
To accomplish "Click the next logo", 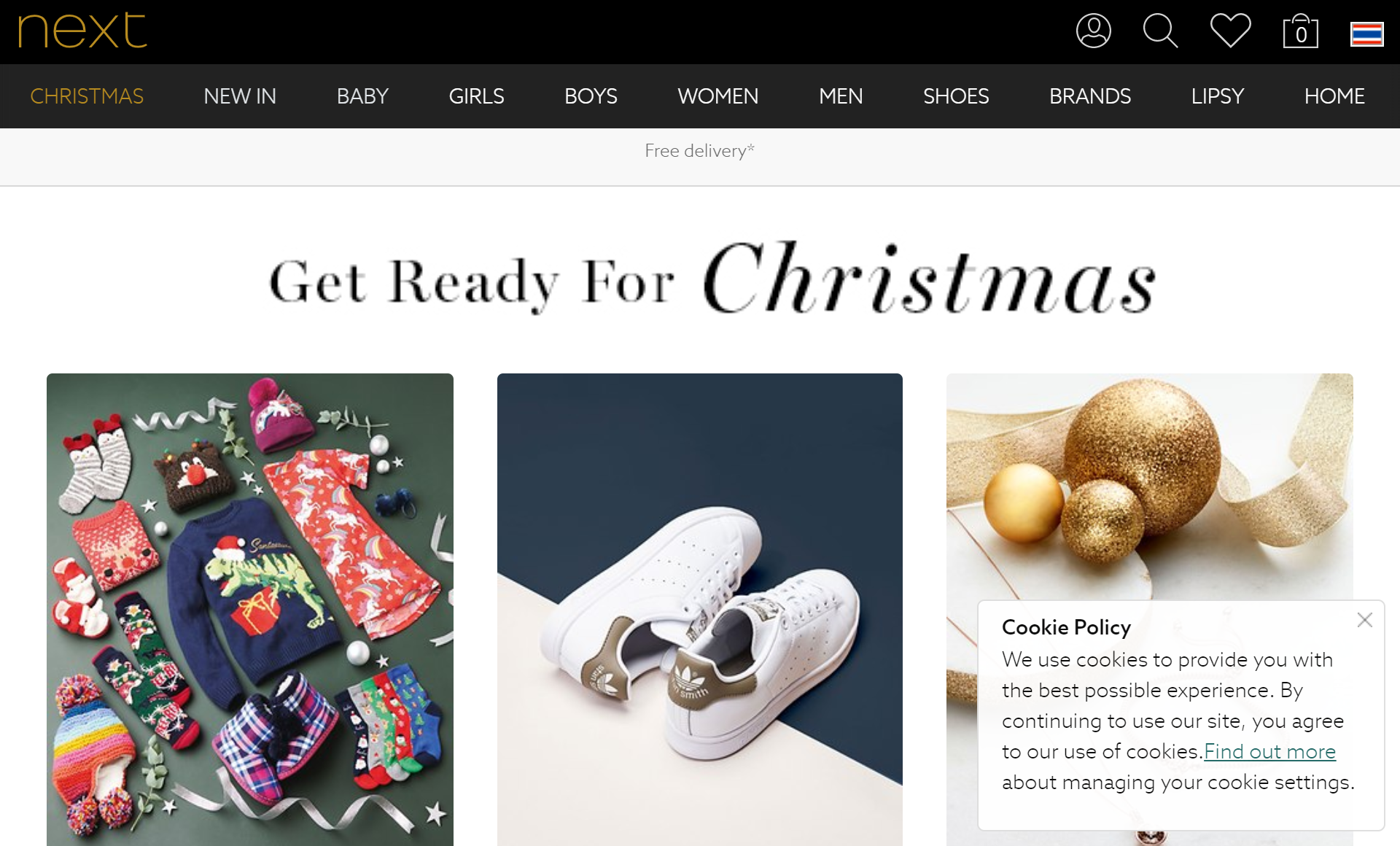I will point(82,31).
